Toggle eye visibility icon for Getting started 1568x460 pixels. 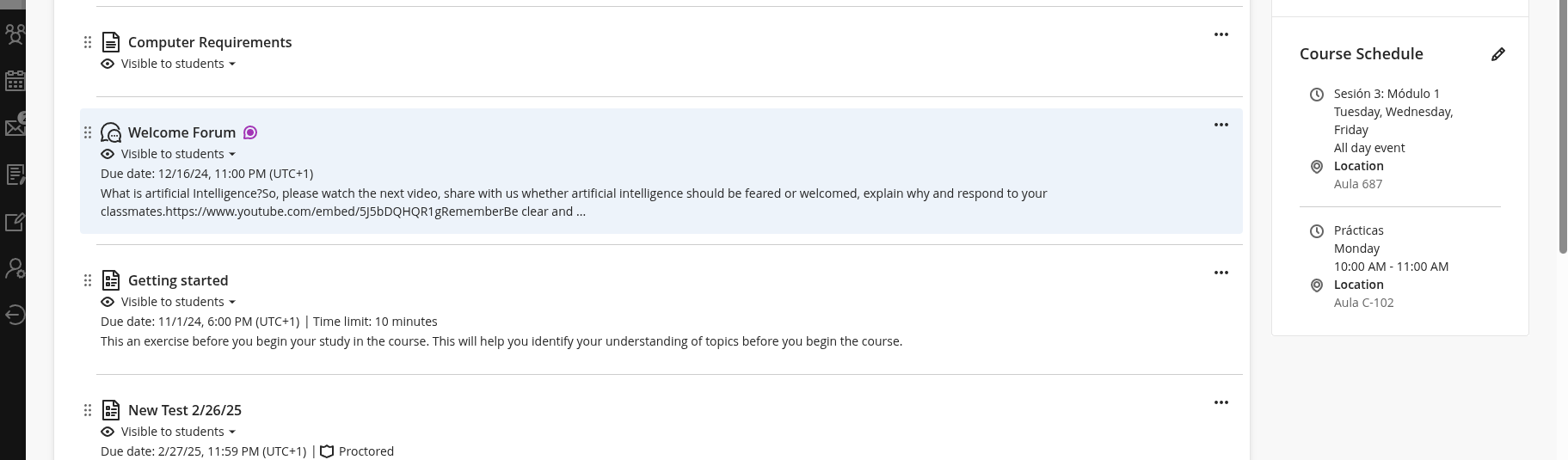point(108,302)
